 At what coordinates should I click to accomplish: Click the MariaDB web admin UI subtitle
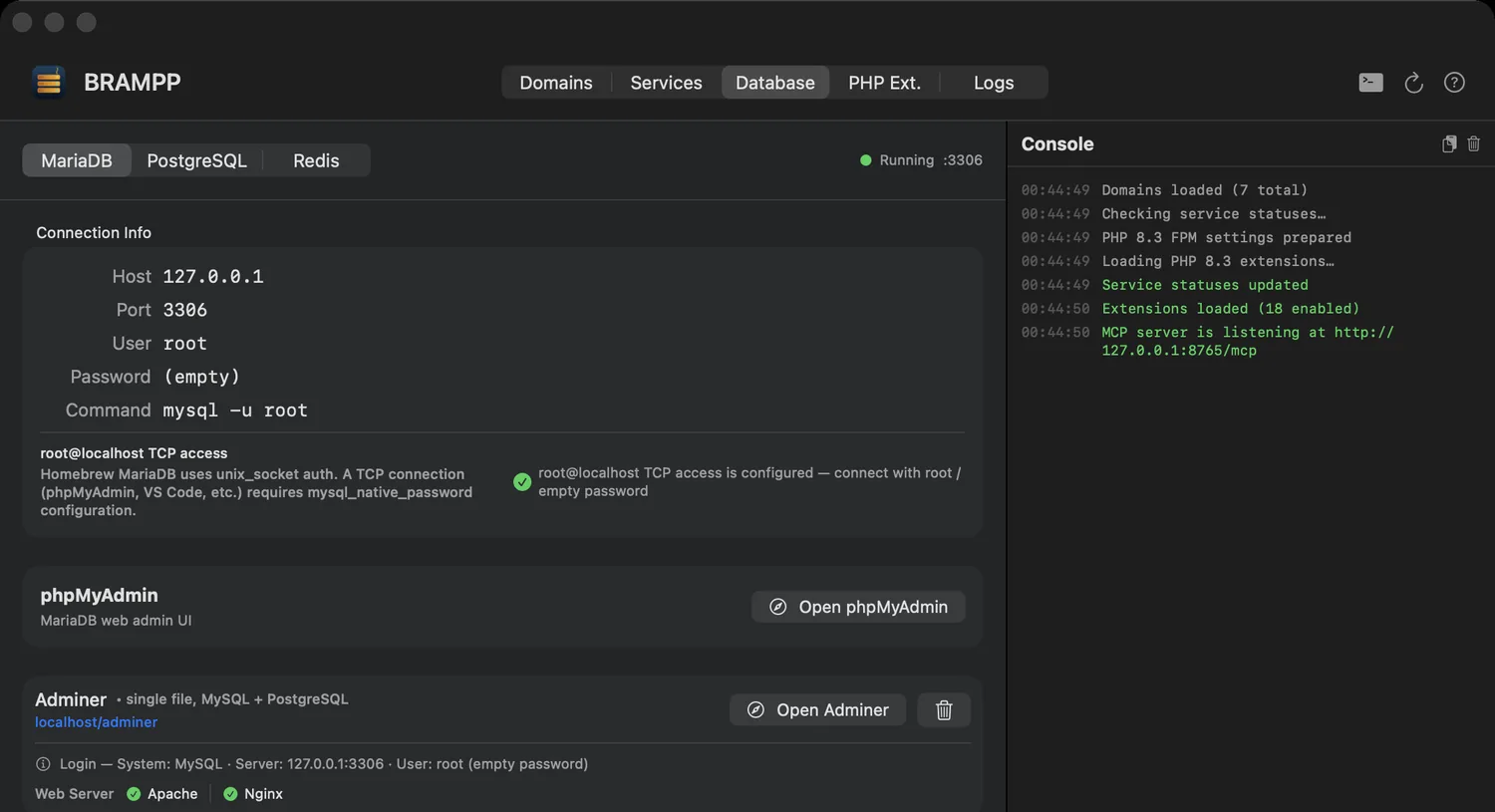[116, 621]
